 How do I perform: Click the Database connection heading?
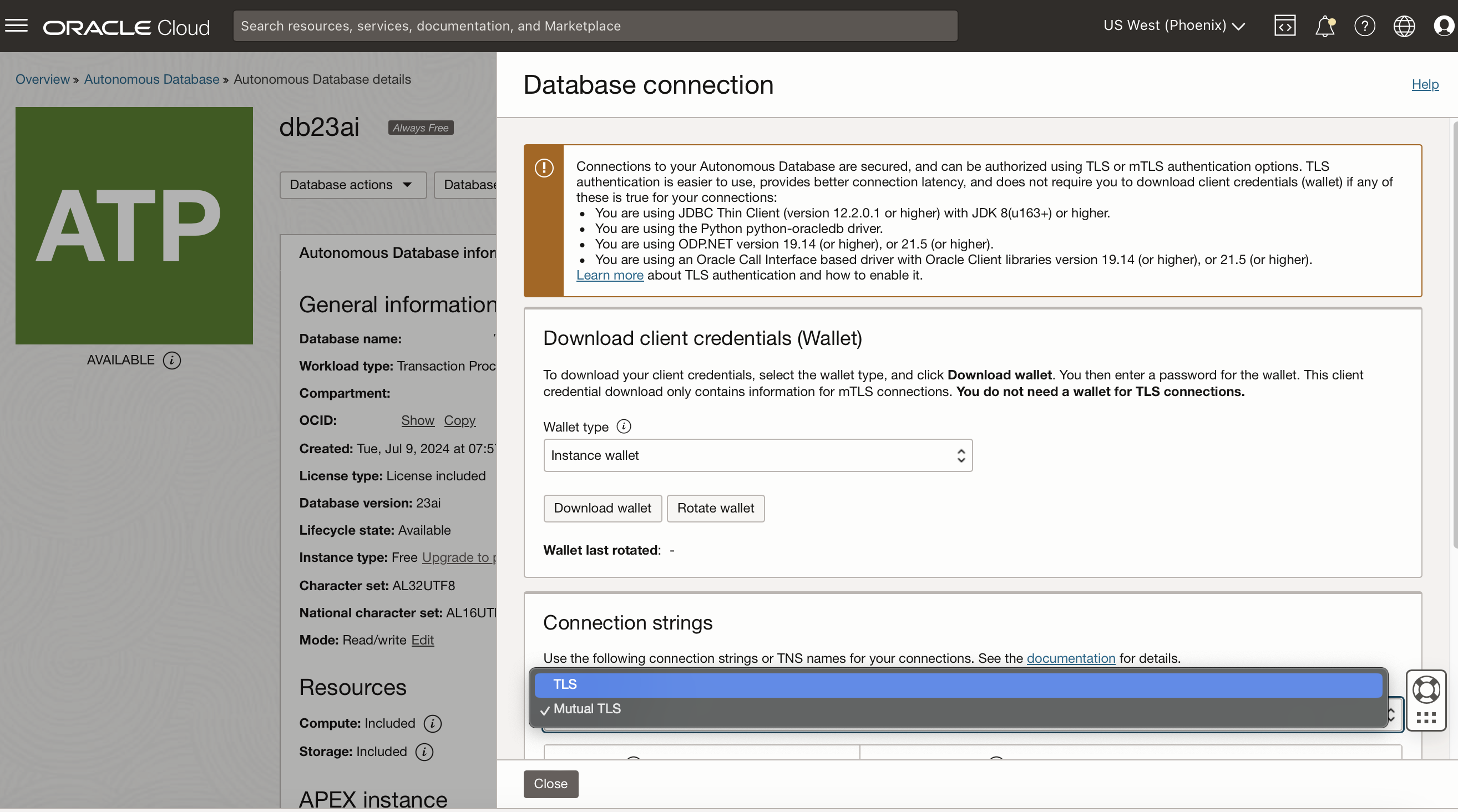tap(648, 85)
